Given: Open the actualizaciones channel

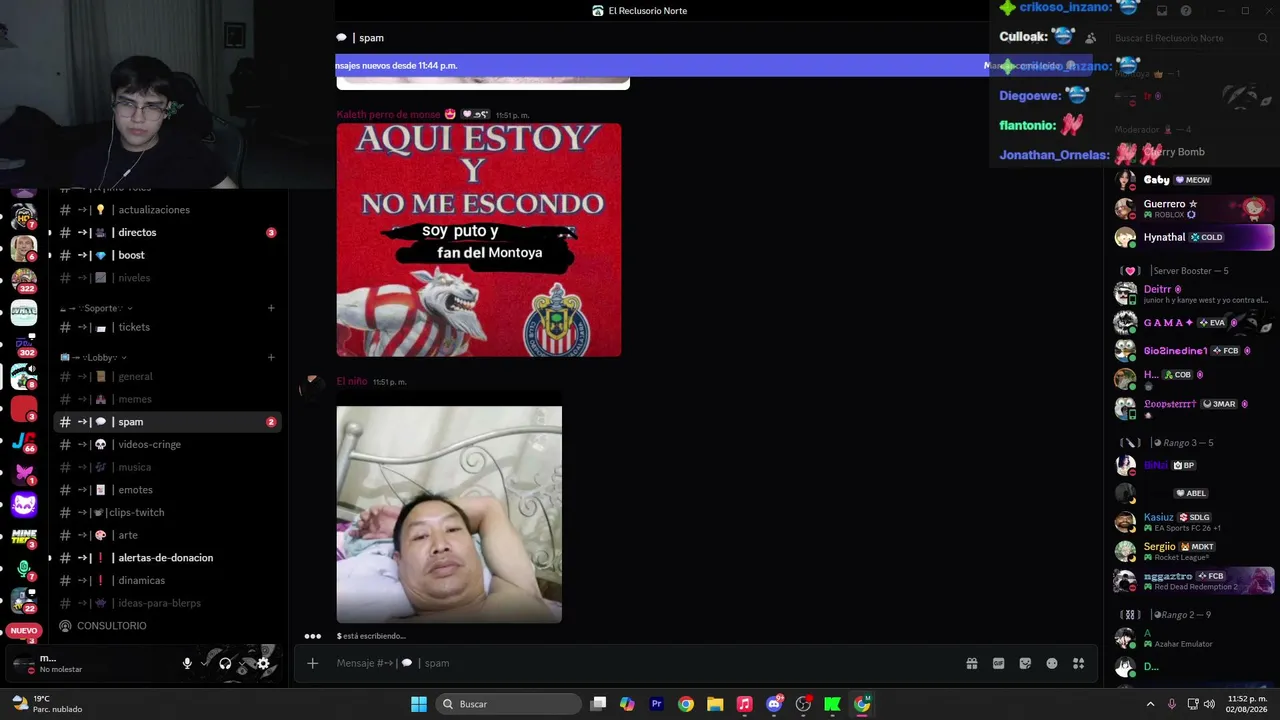Looking at the screenshot, I should click(x=167, y=210).
